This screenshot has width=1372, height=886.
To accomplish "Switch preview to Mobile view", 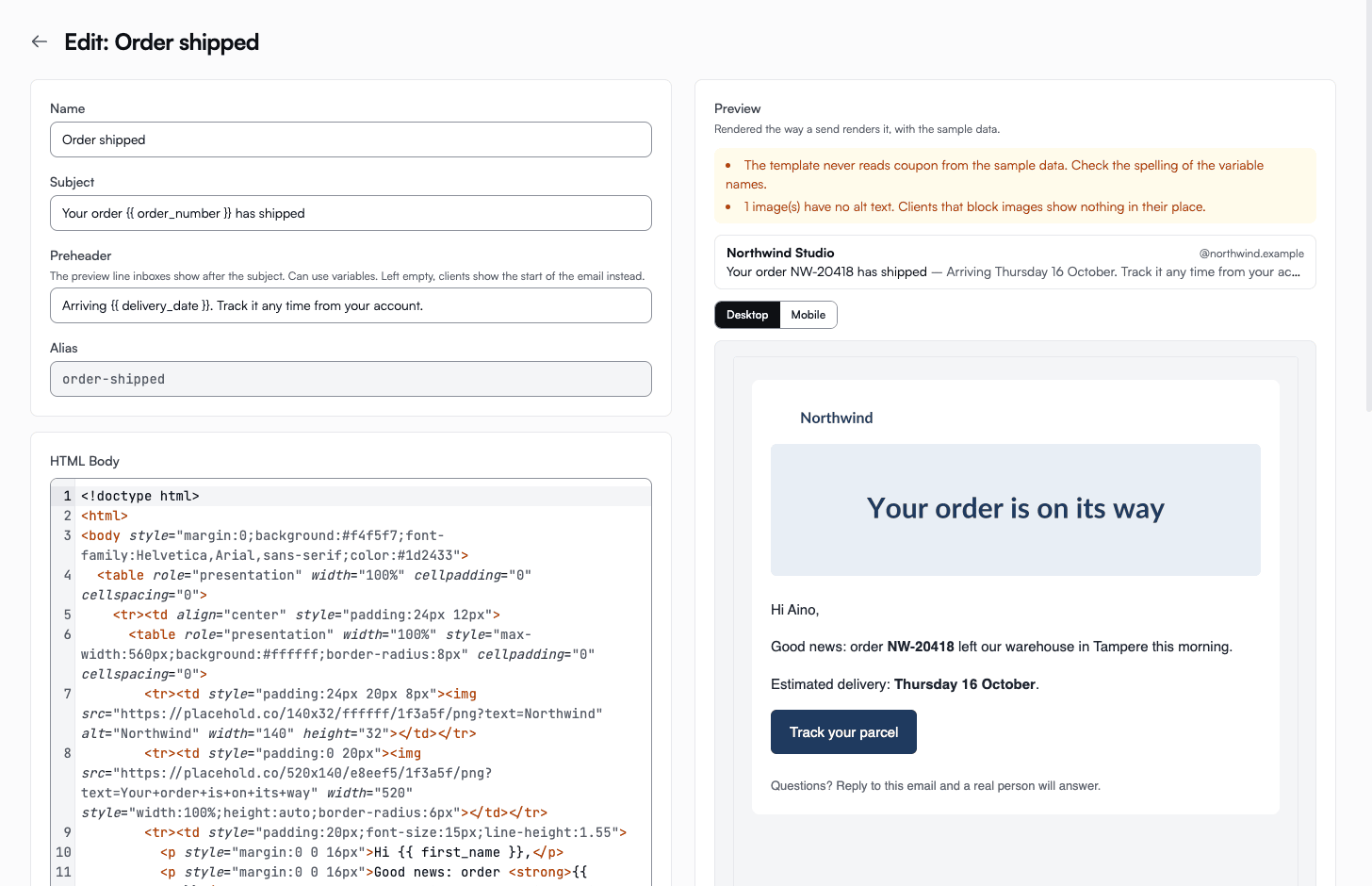I will tap(808, 315).
